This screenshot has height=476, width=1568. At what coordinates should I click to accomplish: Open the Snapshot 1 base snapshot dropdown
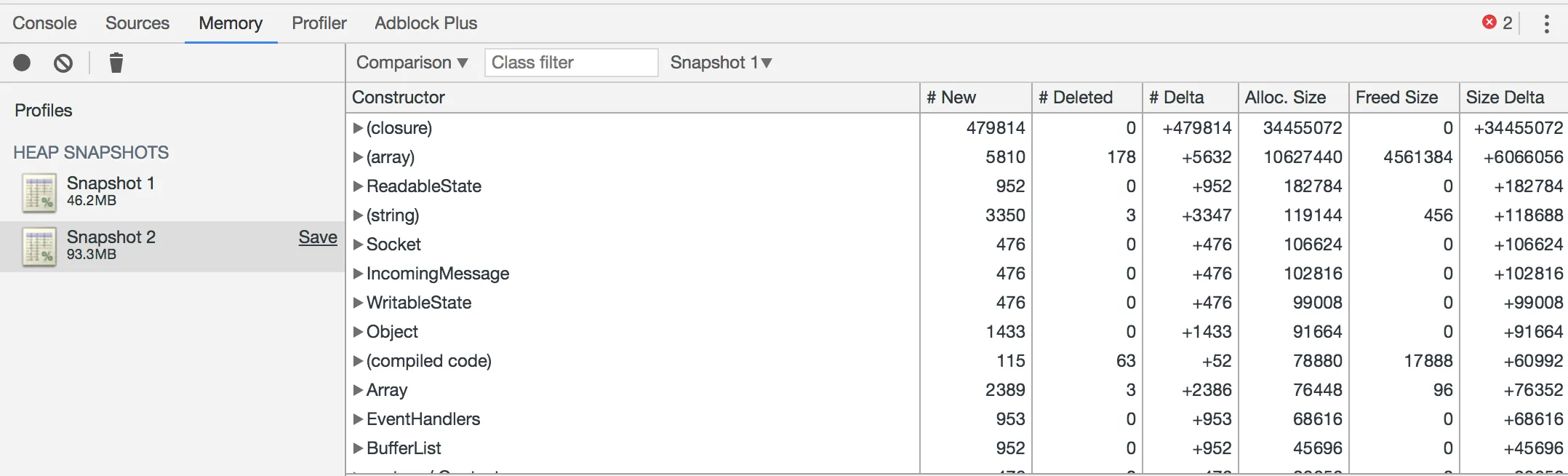point(721,63)
